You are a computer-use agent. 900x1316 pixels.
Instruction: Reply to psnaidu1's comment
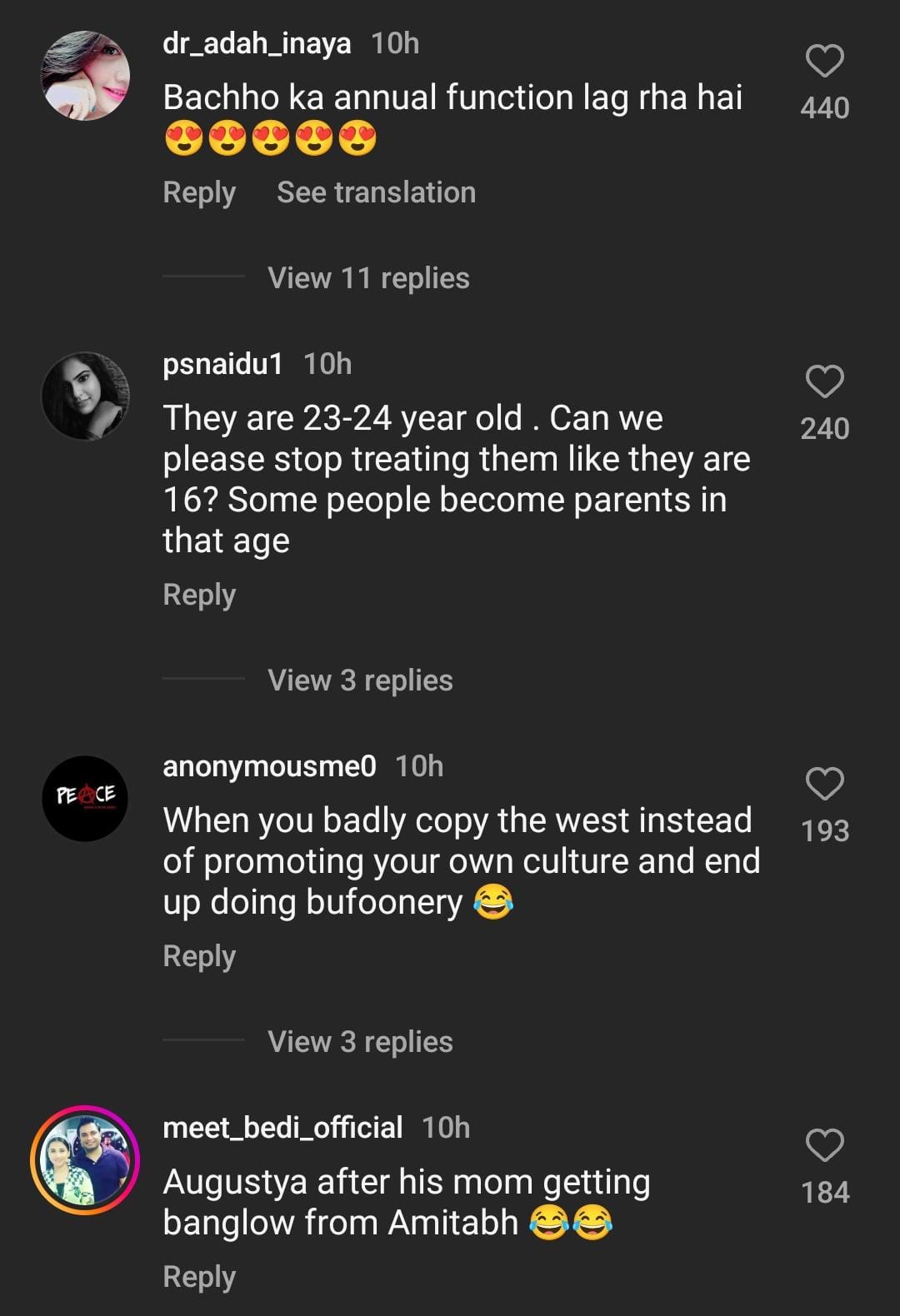click(199, 595)
